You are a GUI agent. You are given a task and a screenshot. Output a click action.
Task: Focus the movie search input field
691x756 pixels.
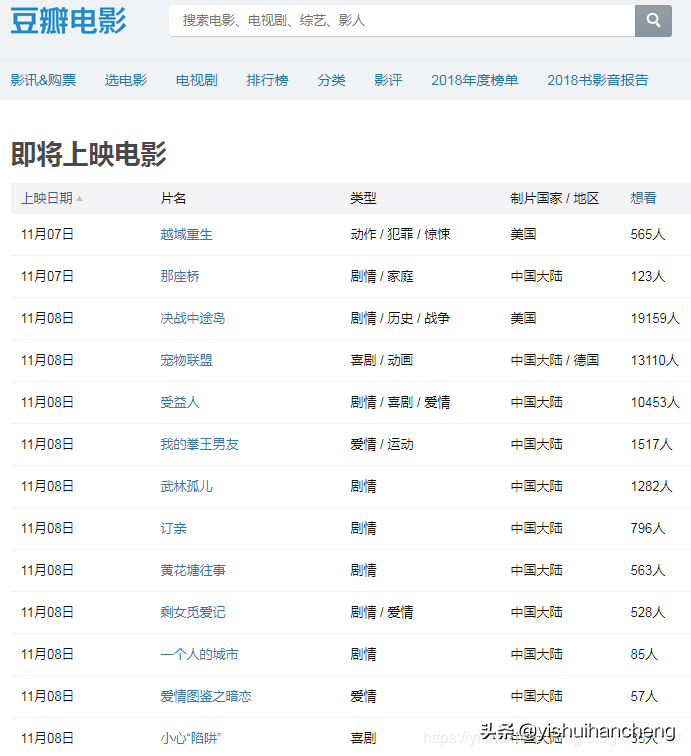(402, 21)
